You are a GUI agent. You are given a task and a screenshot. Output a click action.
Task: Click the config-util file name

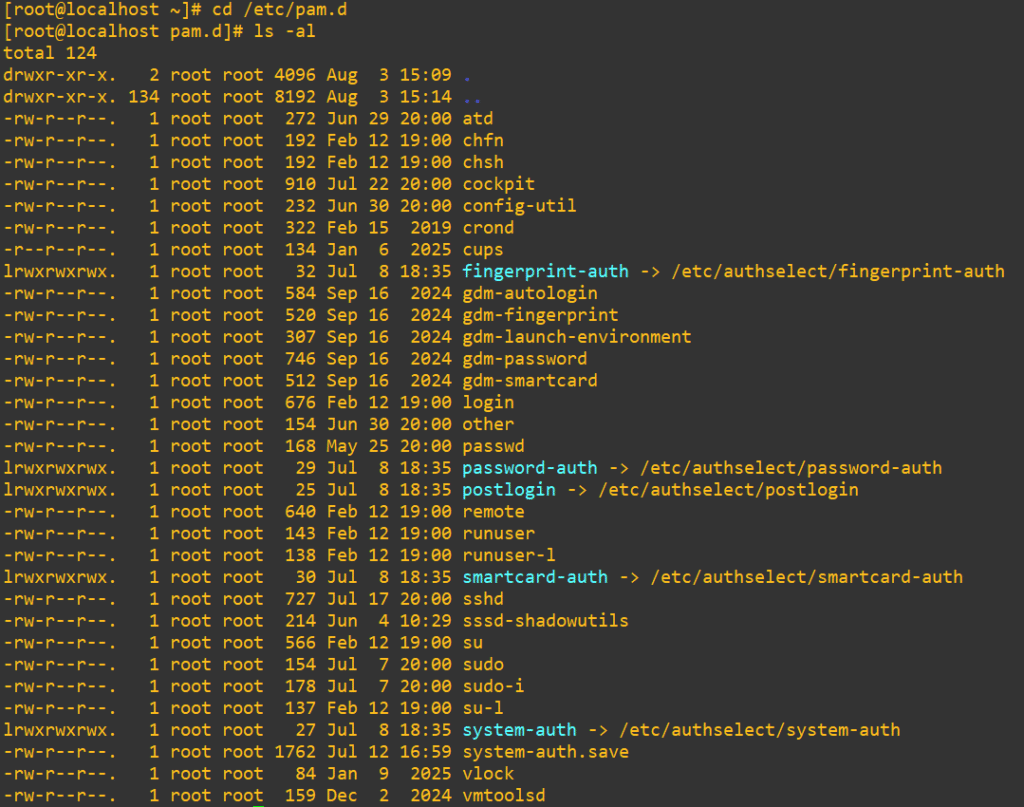(519, 206)
